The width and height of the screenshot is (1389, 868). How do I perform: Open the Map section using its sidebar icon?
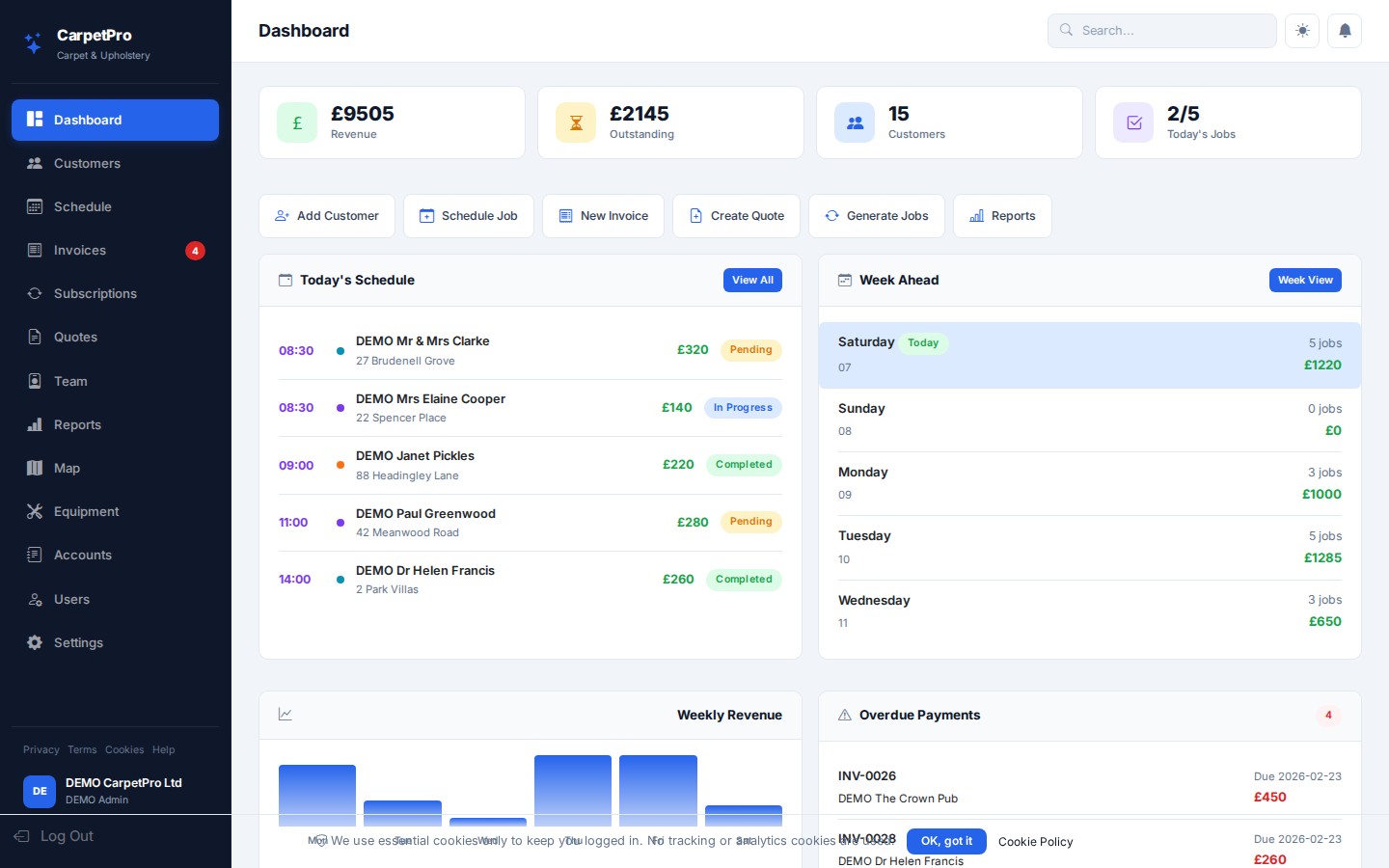click(36, 469)
